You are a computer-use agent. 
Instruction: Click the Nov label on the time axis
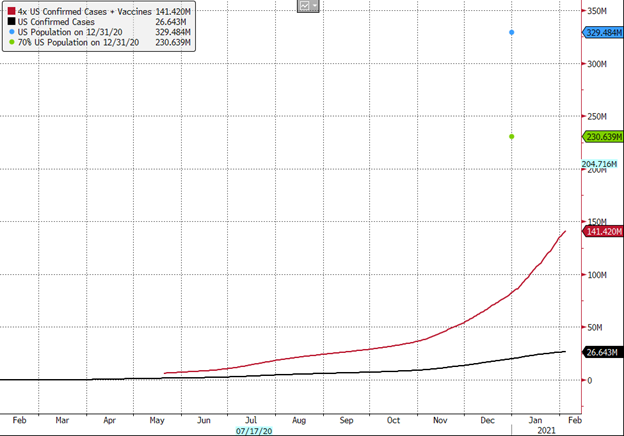(442, 419)
